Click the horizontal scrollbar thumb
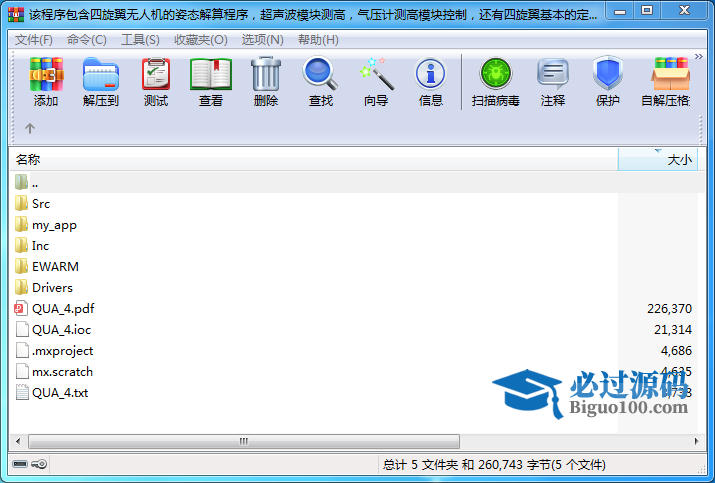 tap(244, 441)
